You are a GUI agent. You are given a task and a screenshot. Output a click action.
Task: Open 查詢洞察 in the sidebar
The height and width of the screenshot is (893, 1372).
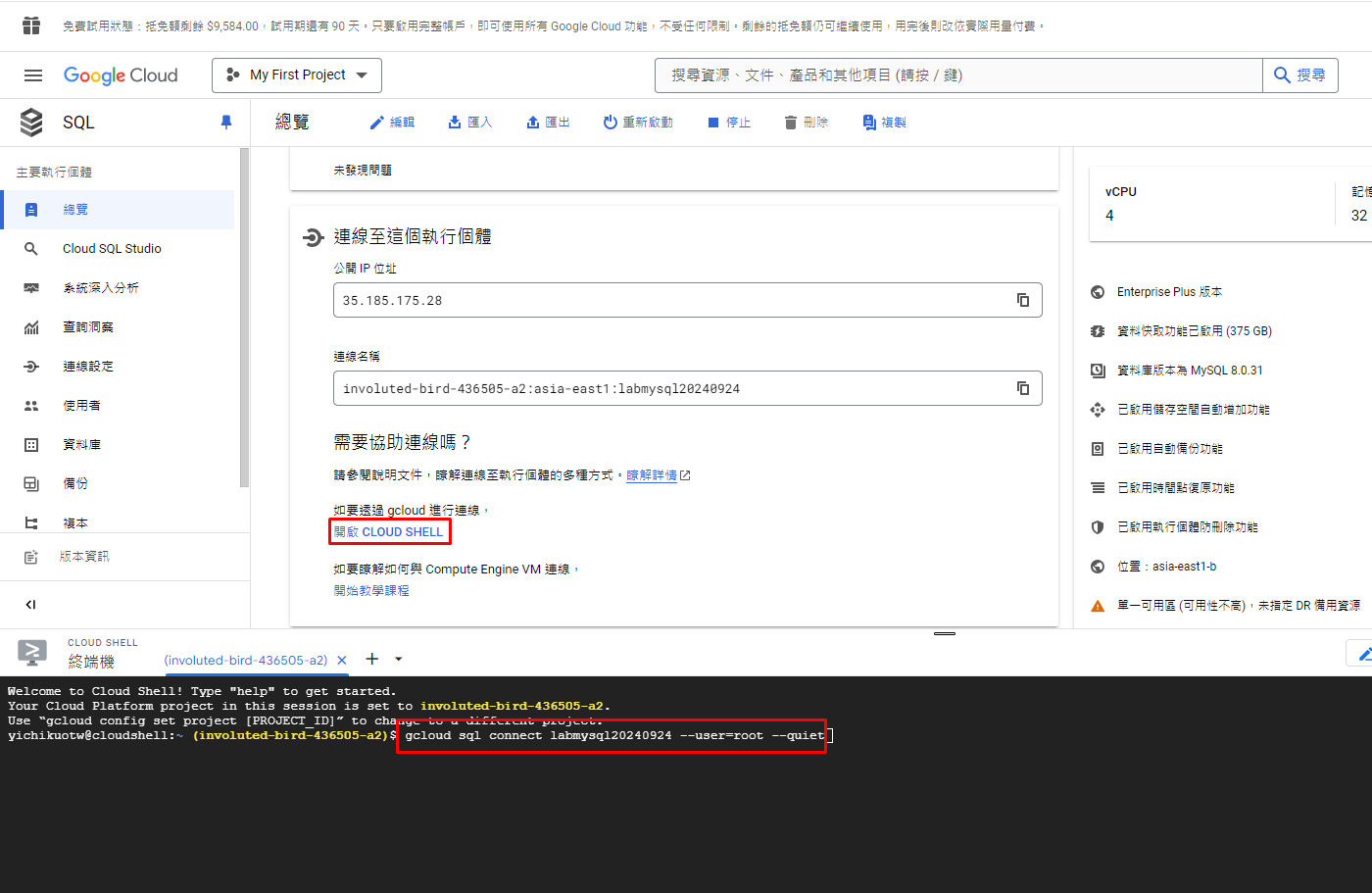point(118,327)
